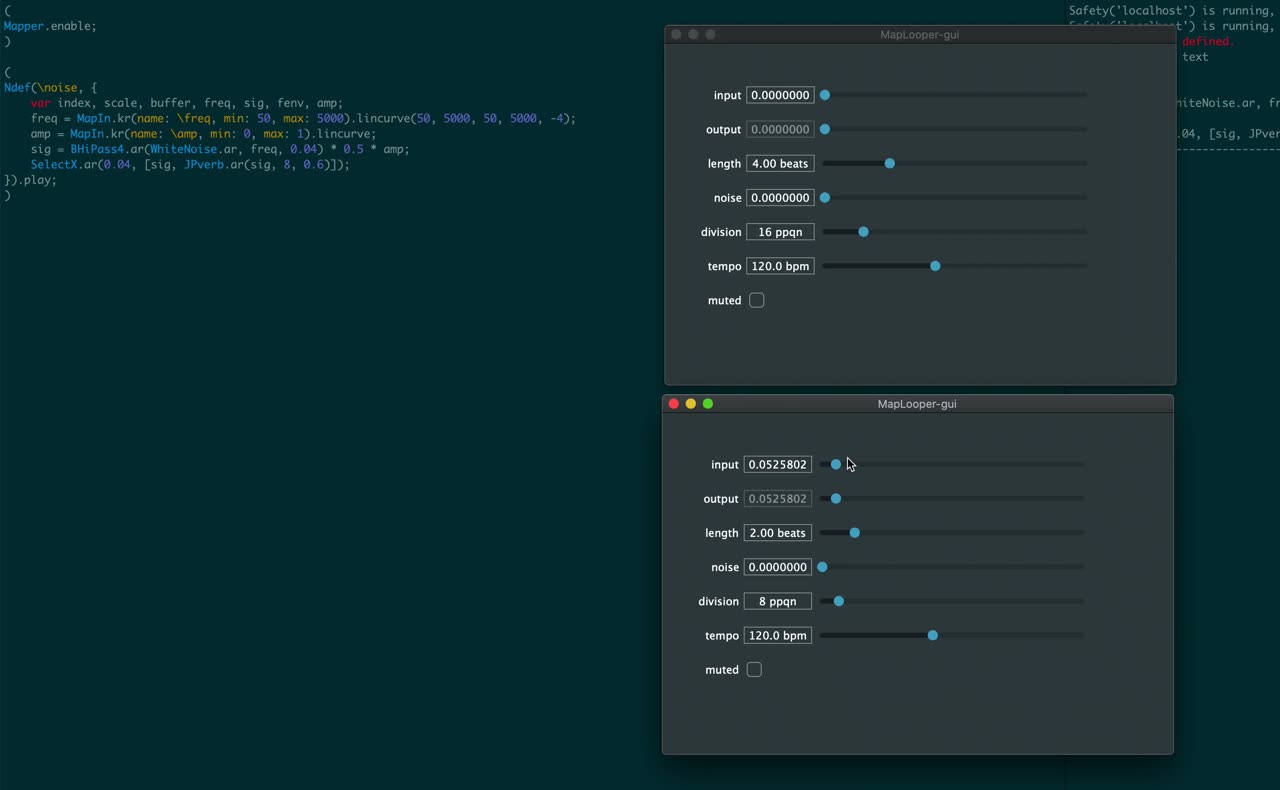Click the Safety('localhost') is running post window line
The width and height of the screenshot is (1280, 790).
1174,11
